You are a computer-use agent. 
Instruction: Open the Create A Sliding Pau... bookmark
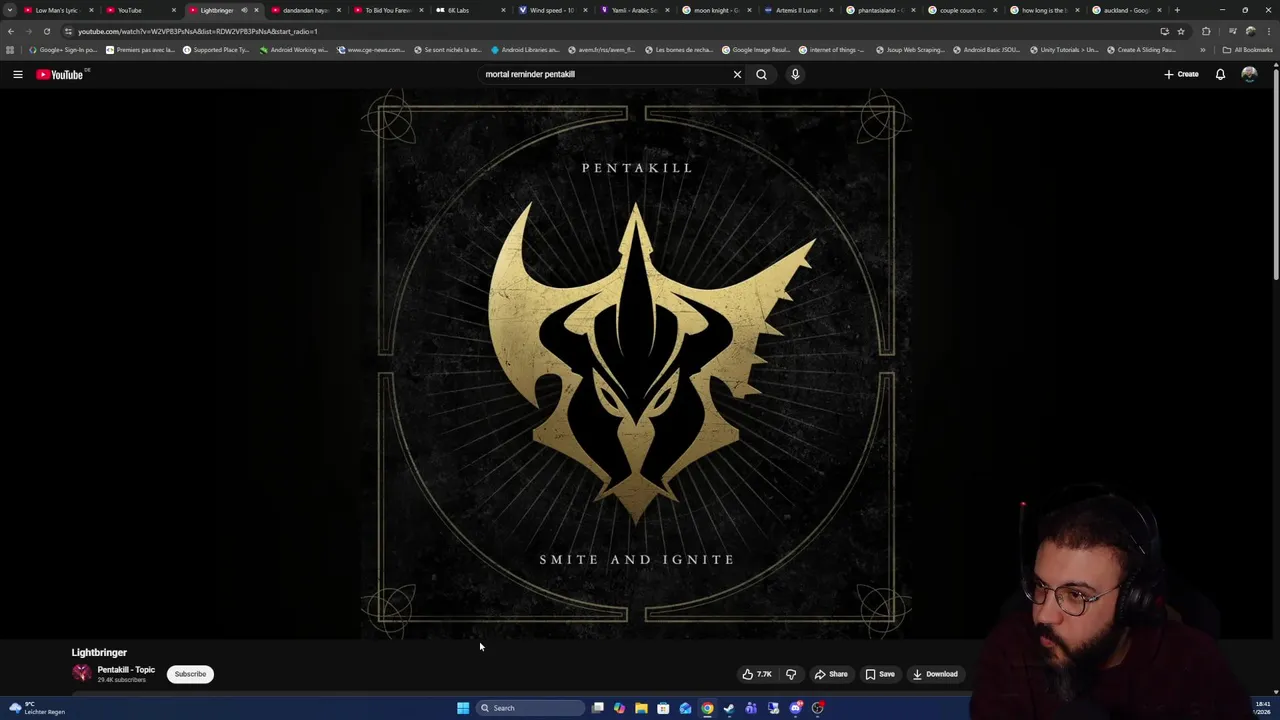1142,49
